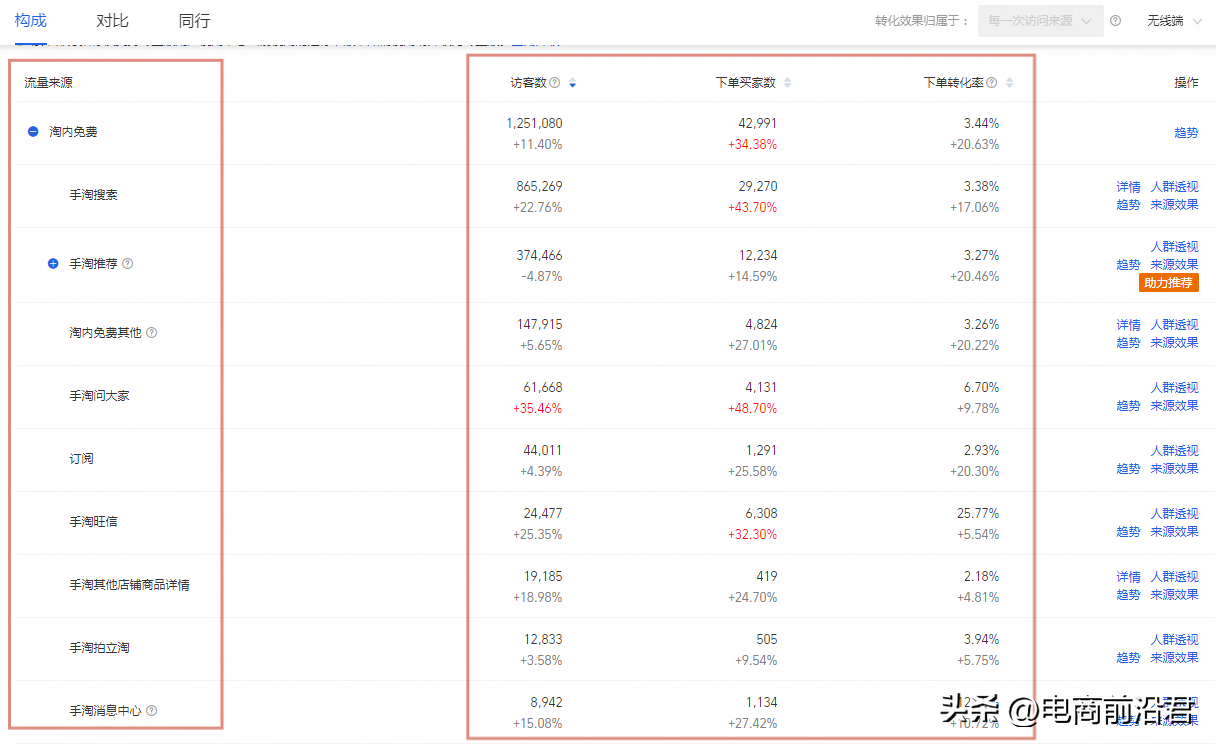
Task: Click the blue sort arrows on 访客数
Action: click(572, 82)
